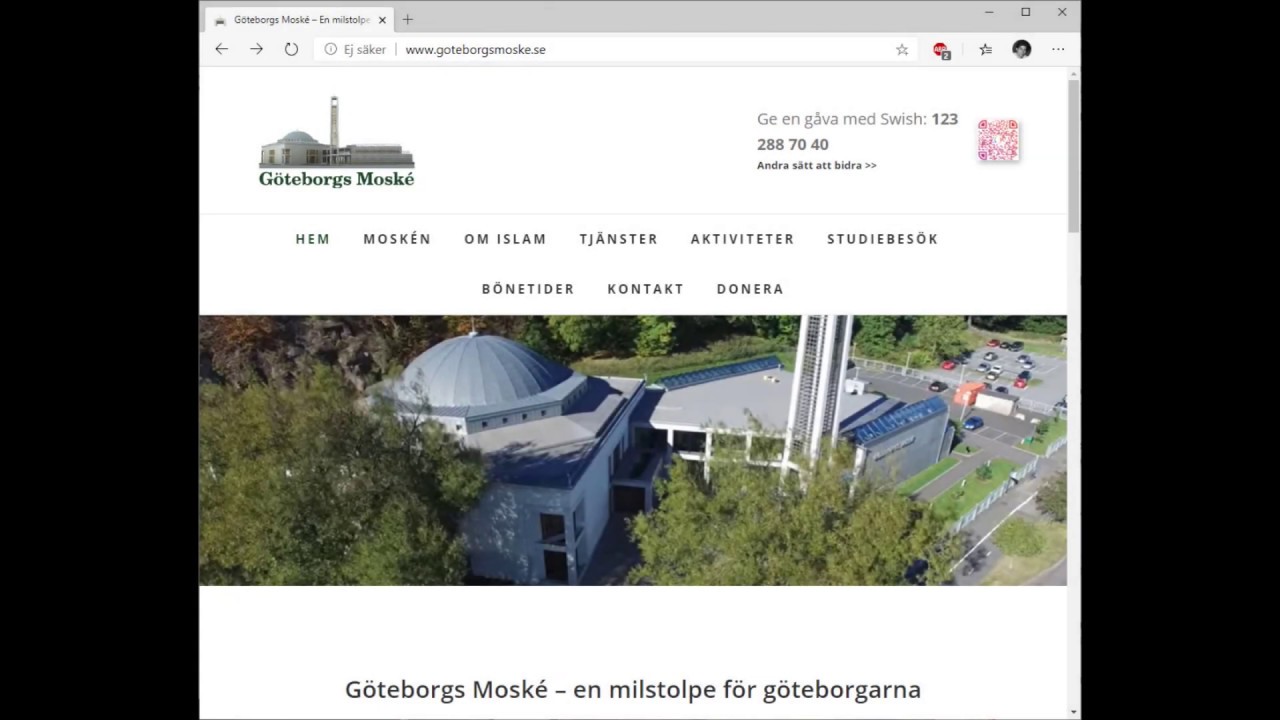This screenshot has height=720, width=1280.
Task: Click the Göteborgs Moské logo
Action: pyautogui.click(x=336, y=142)
